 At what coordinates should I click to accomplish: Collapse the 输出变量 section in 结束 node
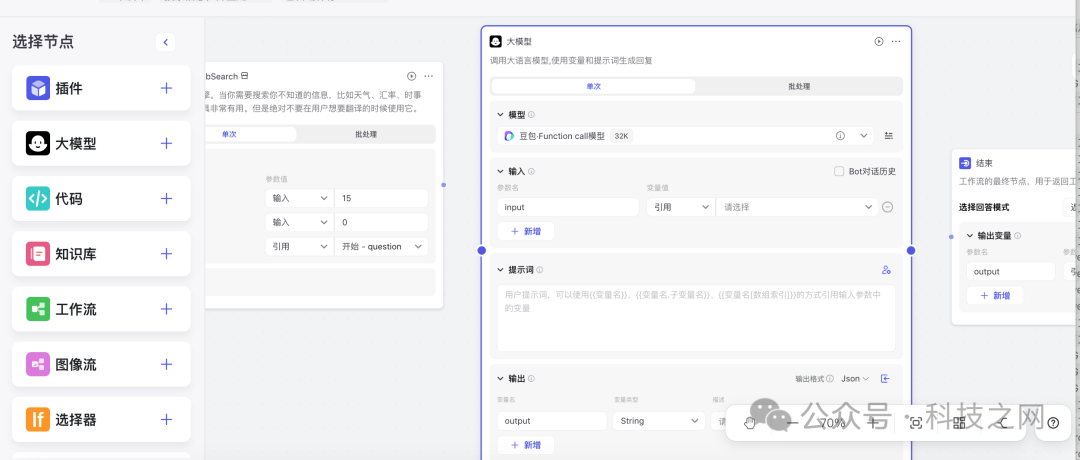point(970,236)
